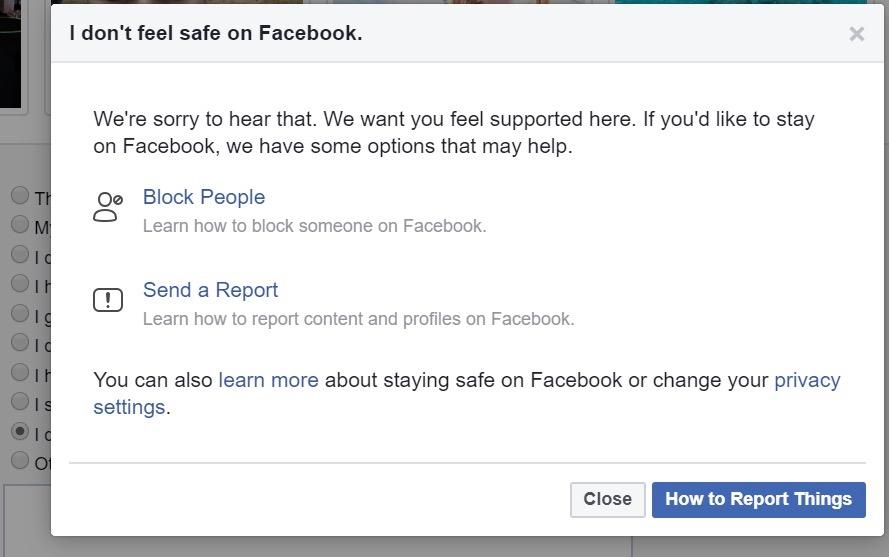Select the last radio button starting with "Ot"
This screenshot has width=889, height=557.
20,460
